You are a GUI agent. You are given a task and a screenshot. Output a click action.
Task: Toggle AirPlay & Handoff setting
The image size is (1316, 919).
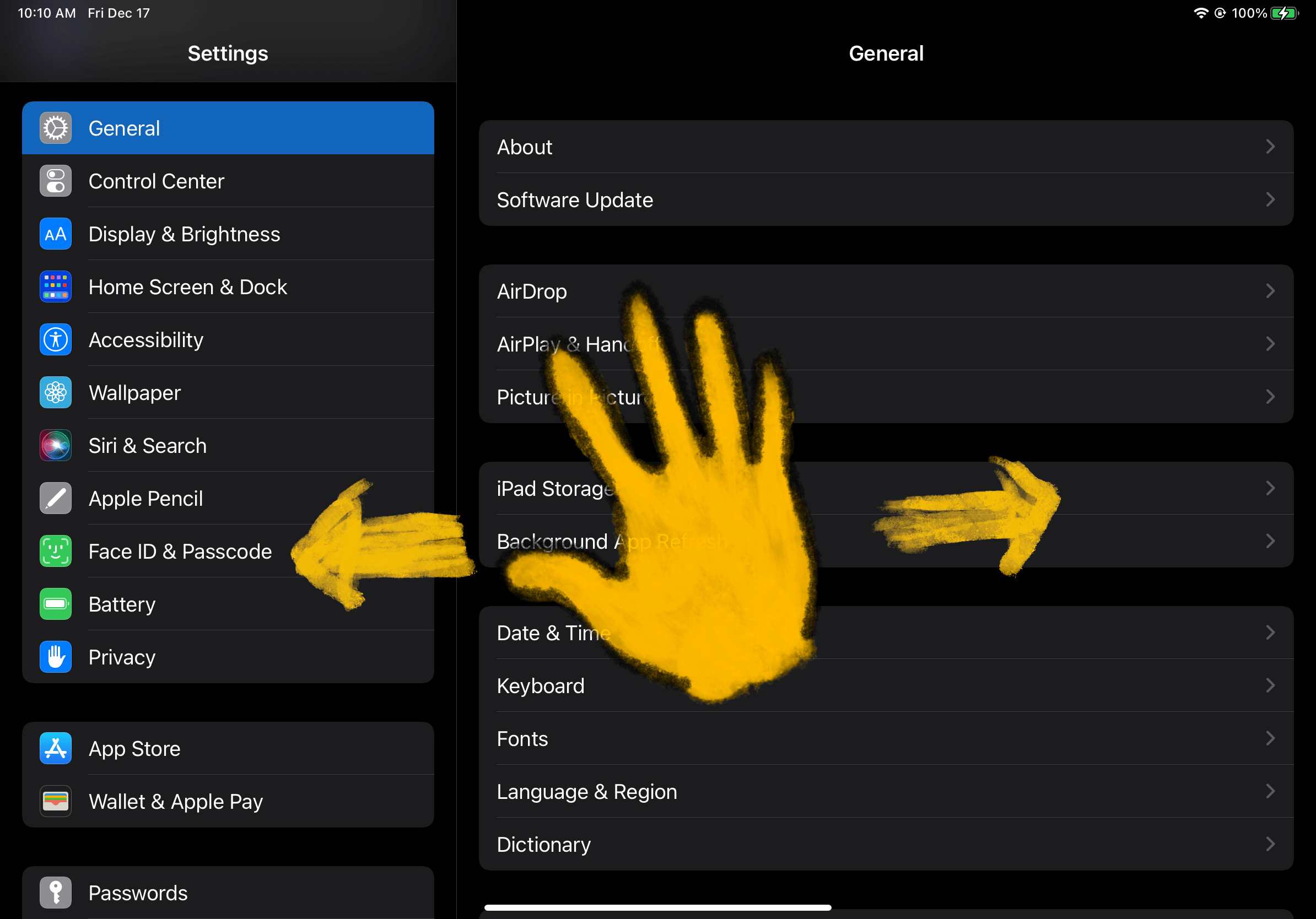tap(884, 344)
